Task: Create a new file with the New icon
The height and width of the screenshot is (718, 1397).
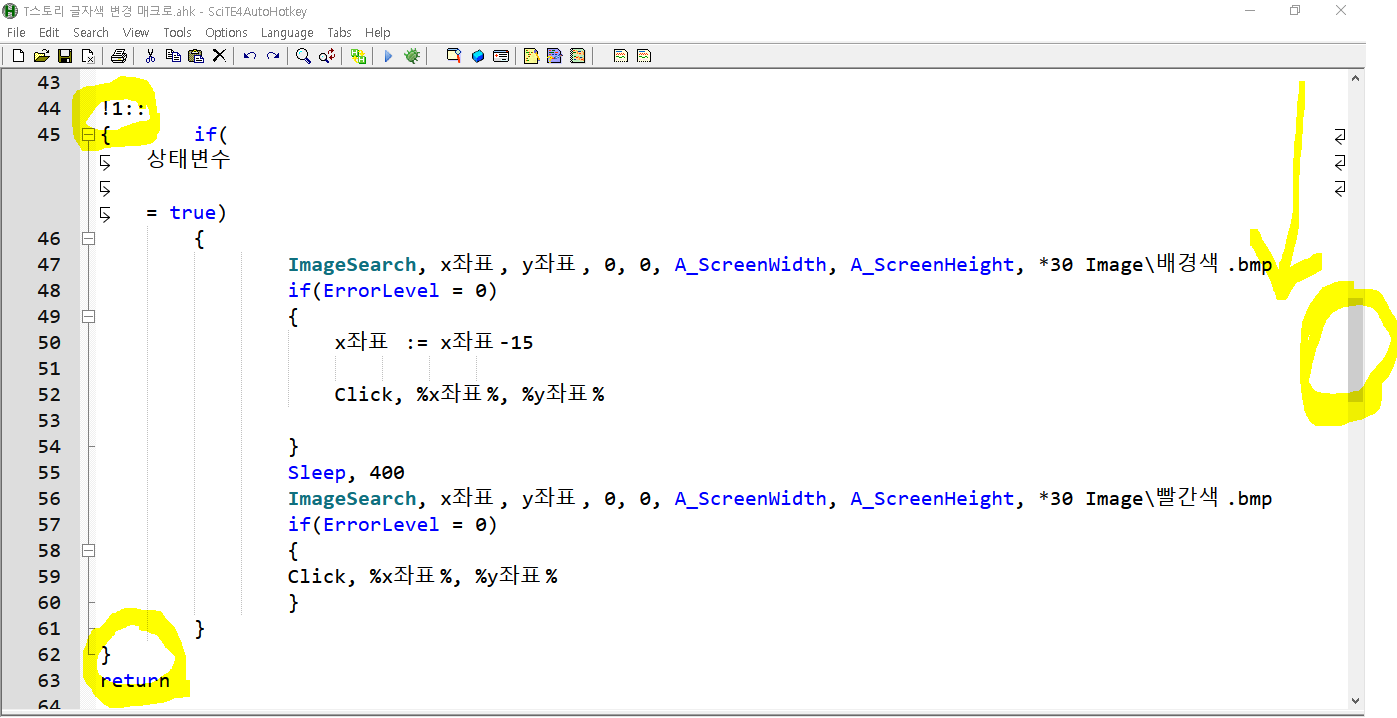Action: click(18, 56)
